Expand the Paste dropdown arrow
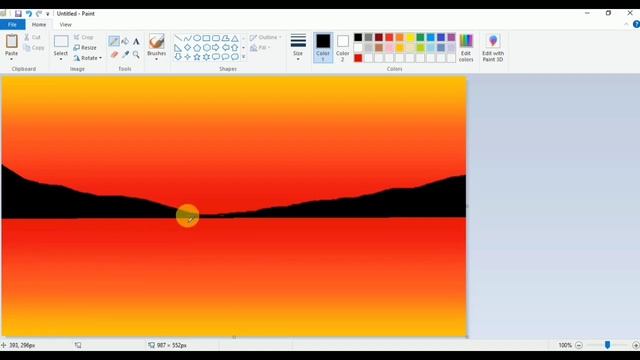 [11, 60]
